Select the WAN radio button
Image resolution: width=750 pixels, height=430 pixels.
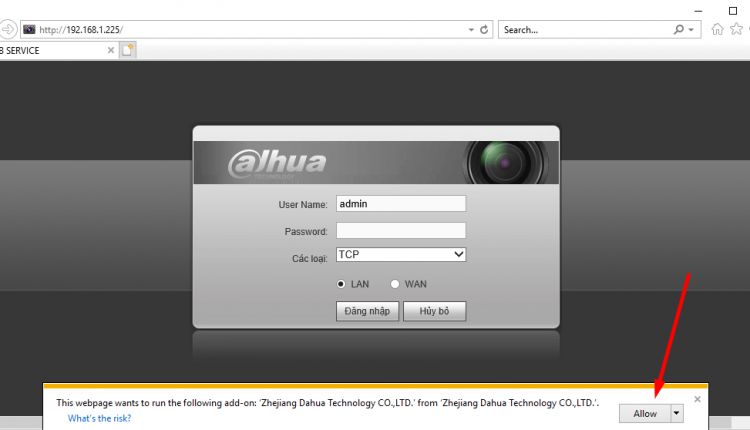(x=395, y=284)
